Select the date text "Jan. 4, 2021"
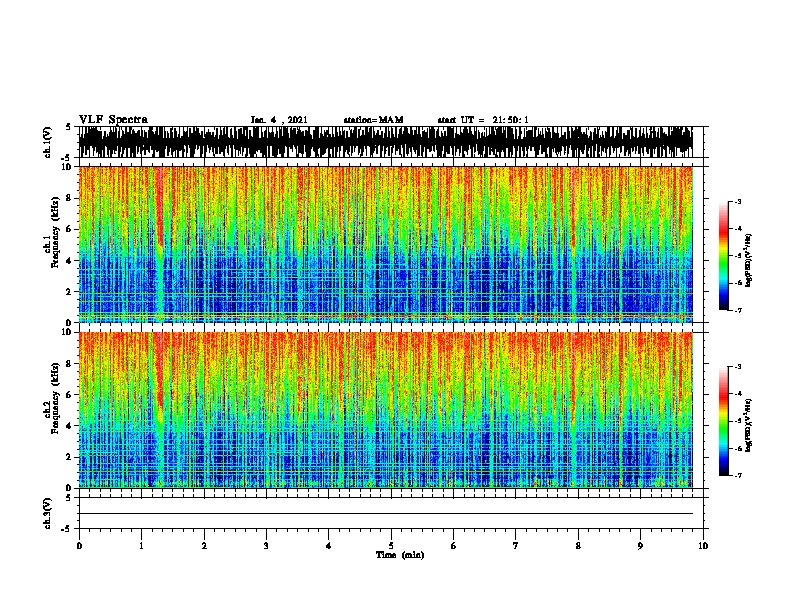This screenshot has width=792, height=612. [x=279, y=120]
